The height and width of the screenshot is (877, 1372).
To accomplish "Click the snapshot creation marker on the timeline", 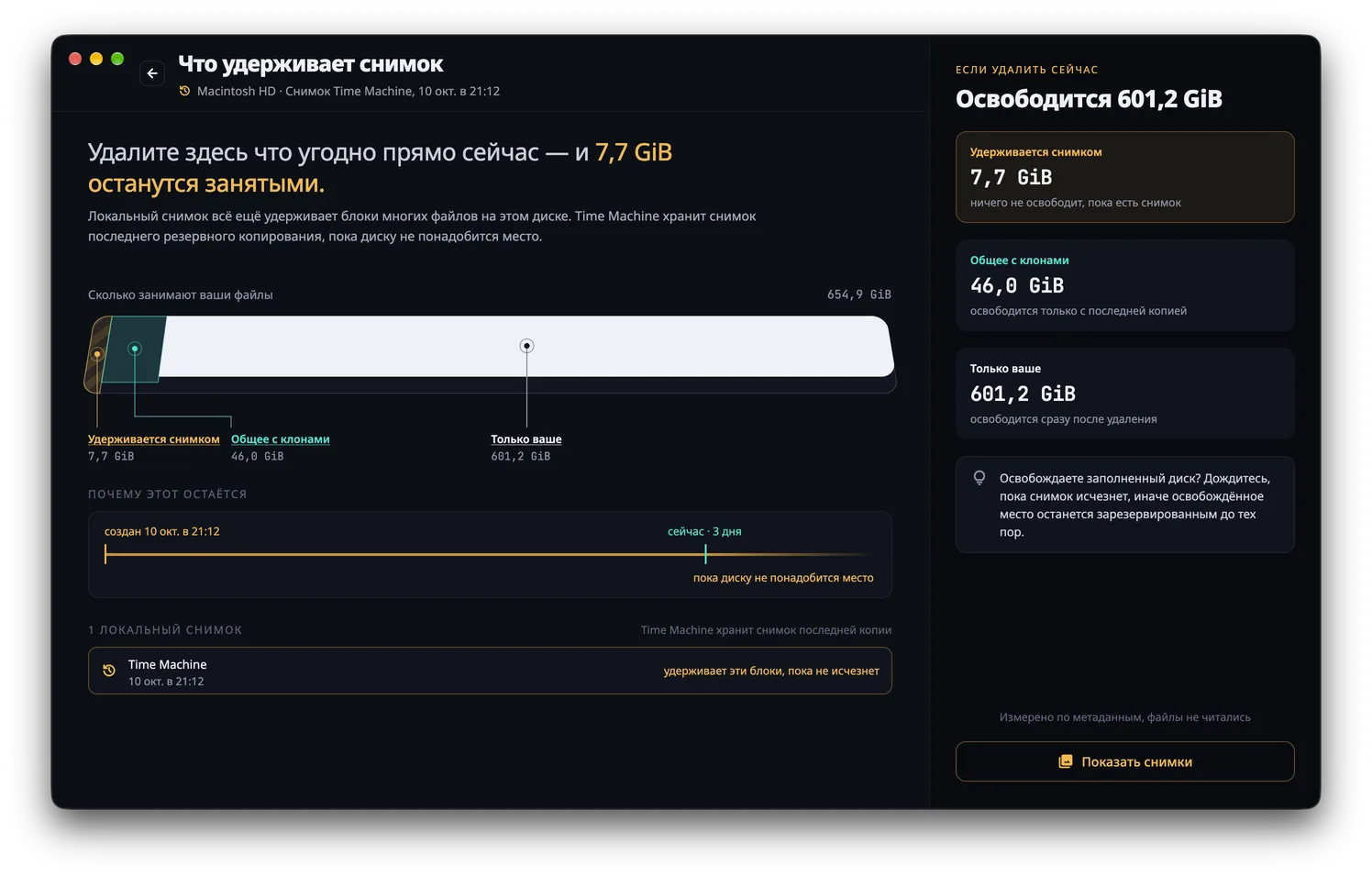I will pyautogui.click(x=105, y=554).
